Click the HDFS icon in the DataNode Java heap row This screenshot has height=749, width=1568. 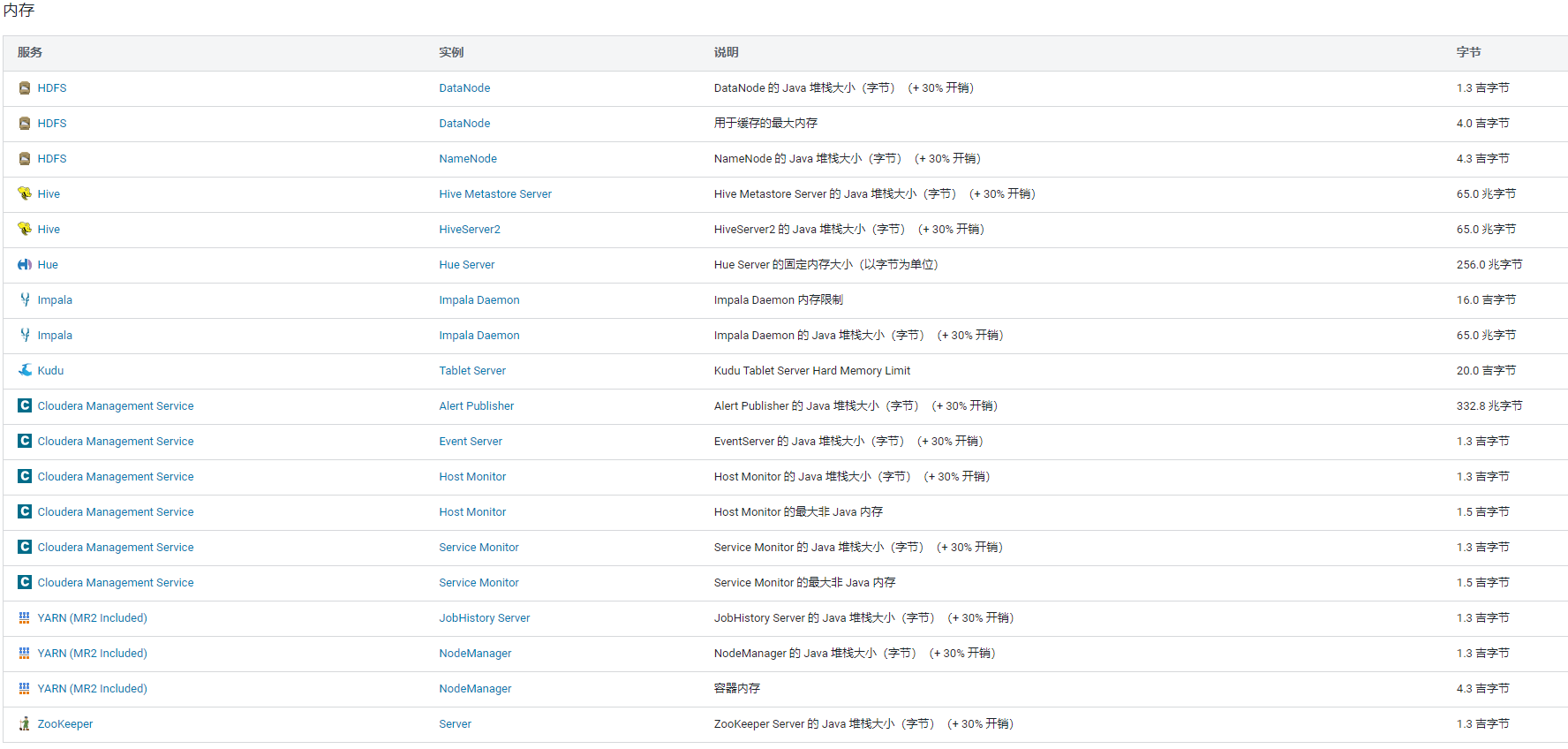(x=25, y=88)
